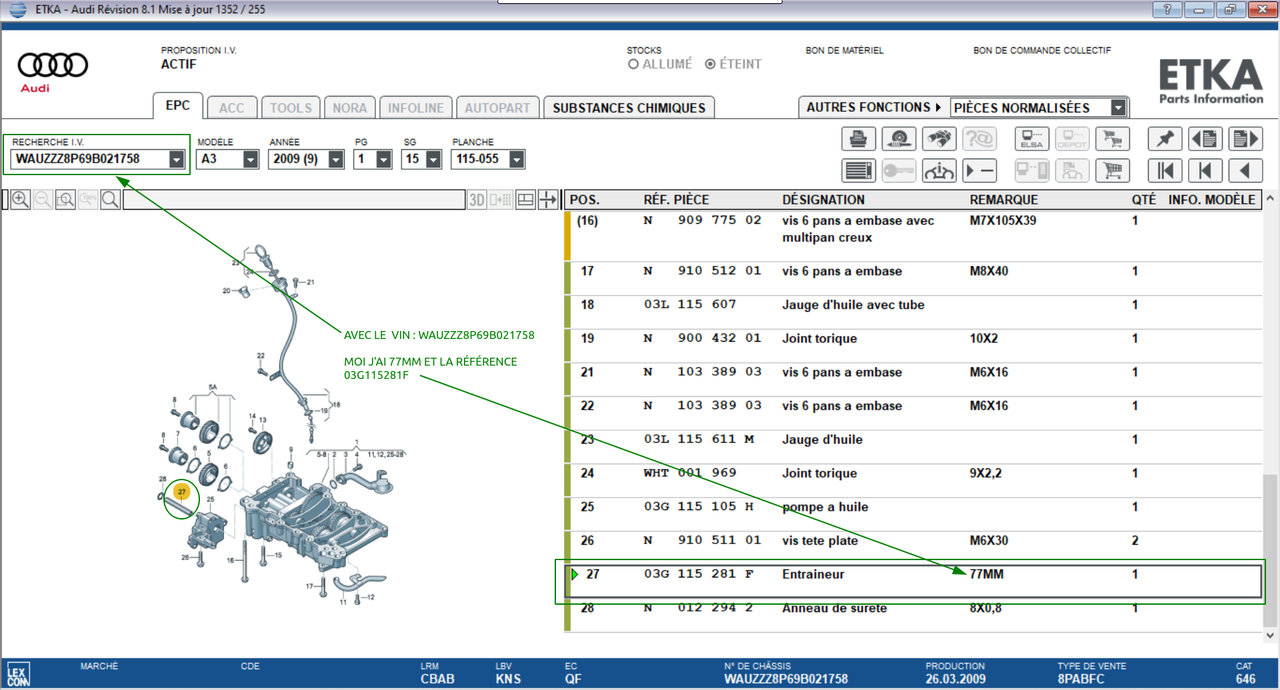Click the vehicle info icon
This screenshot has width=1280, height=690.
[938, 171]
